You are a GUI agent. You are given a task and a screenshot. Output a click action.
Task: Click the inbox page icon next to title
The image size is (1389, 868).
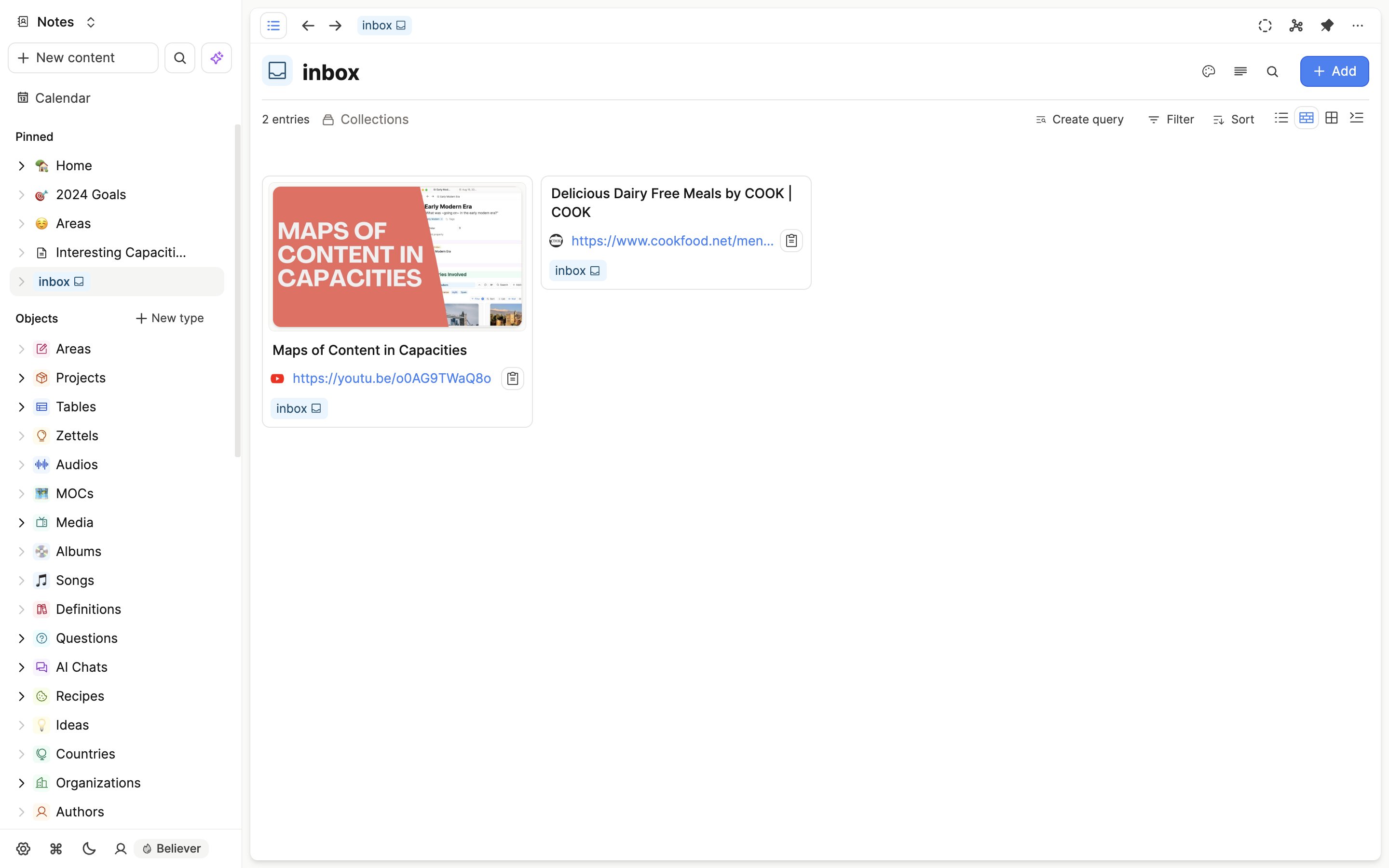(x=277, y=70)
